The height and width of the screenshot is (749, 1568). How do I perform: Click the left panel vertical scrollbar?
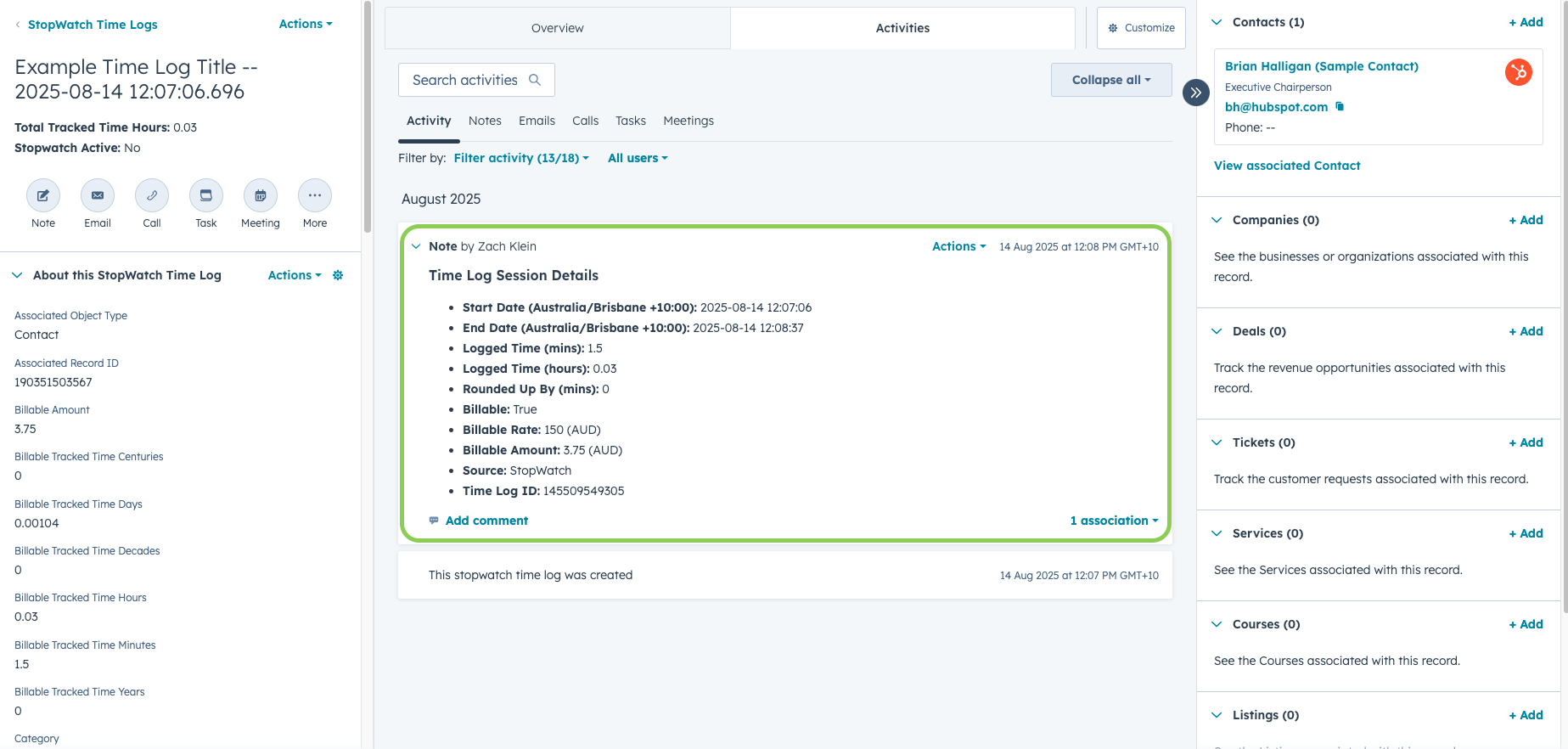pos(368,116)
